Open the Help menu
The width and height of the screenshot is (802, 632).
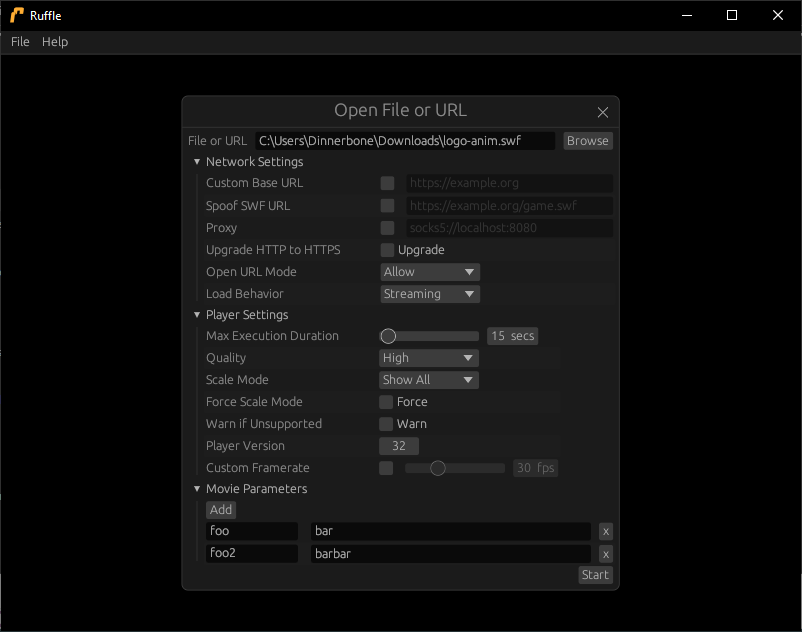pos(55,42)
